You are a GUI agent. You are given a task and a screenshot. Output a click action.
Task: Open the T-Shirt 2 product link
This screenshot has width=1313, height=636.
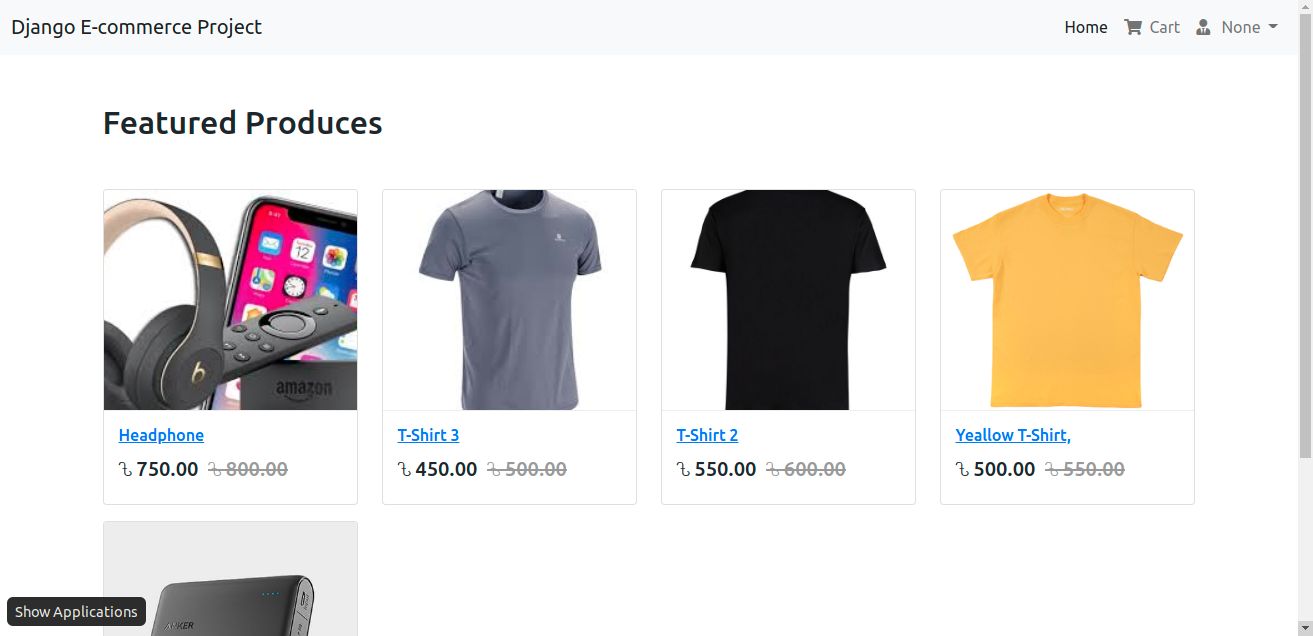(707, 435)
